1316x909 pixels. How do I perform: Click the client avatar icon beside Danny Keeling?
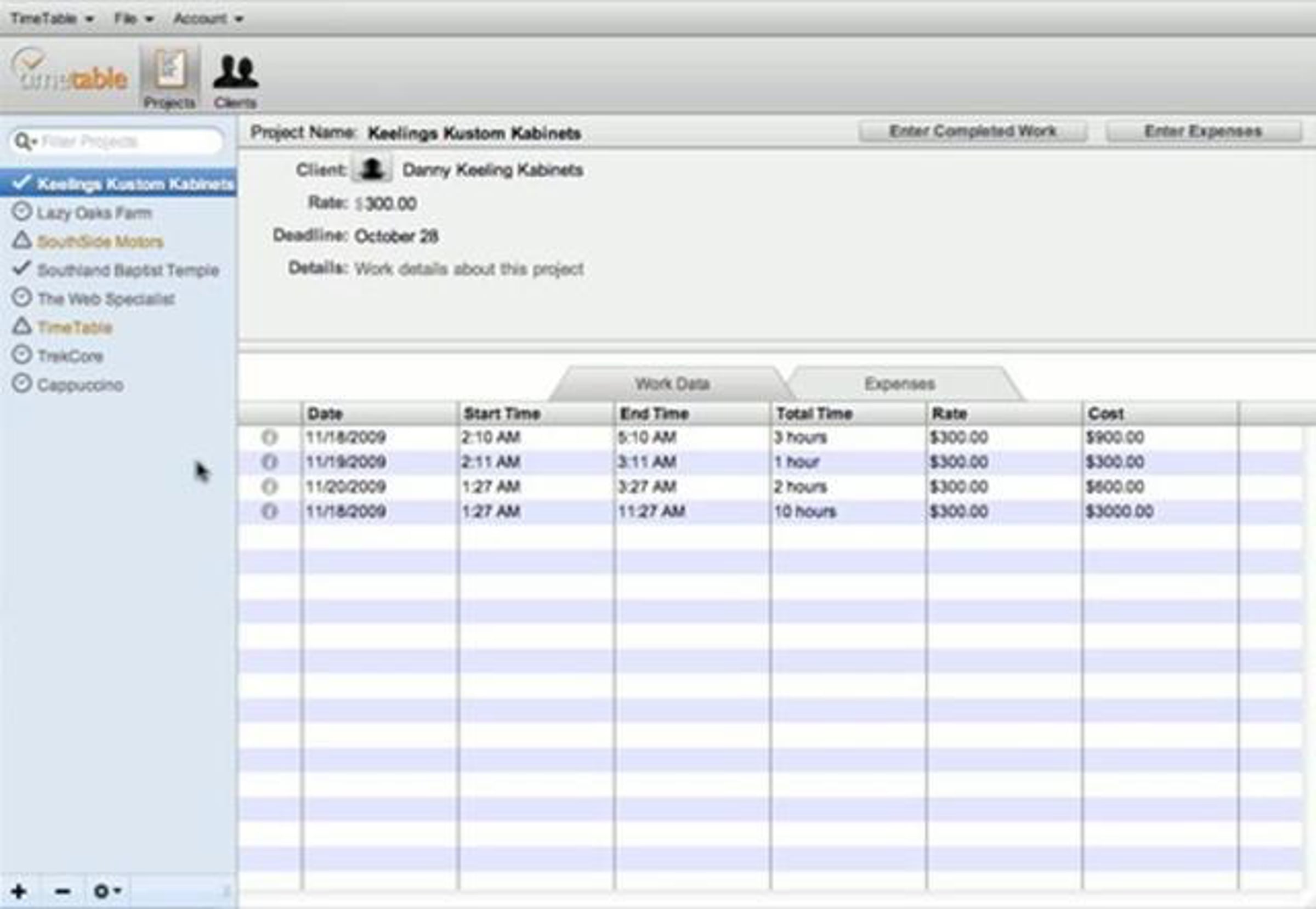371,169
